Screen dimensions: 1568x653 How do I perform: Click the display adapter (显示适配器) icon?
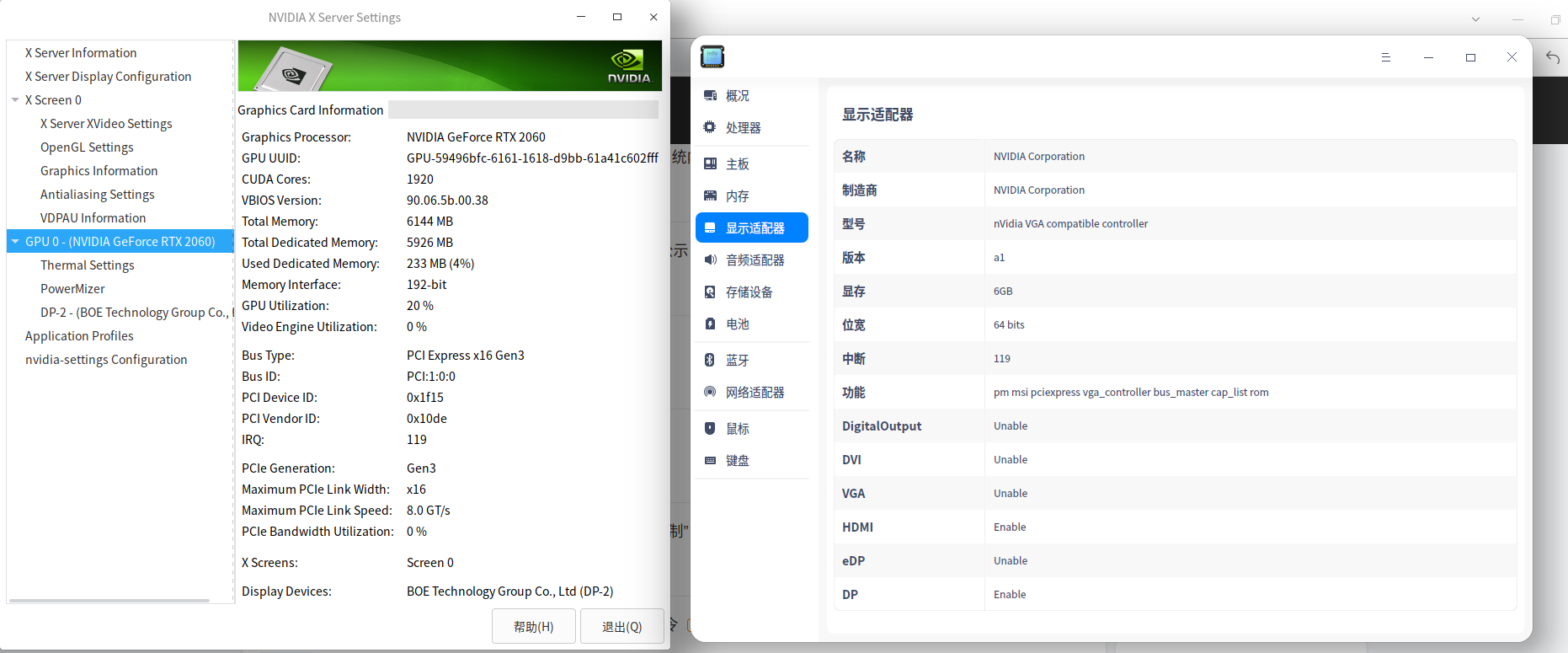(710, 228)
